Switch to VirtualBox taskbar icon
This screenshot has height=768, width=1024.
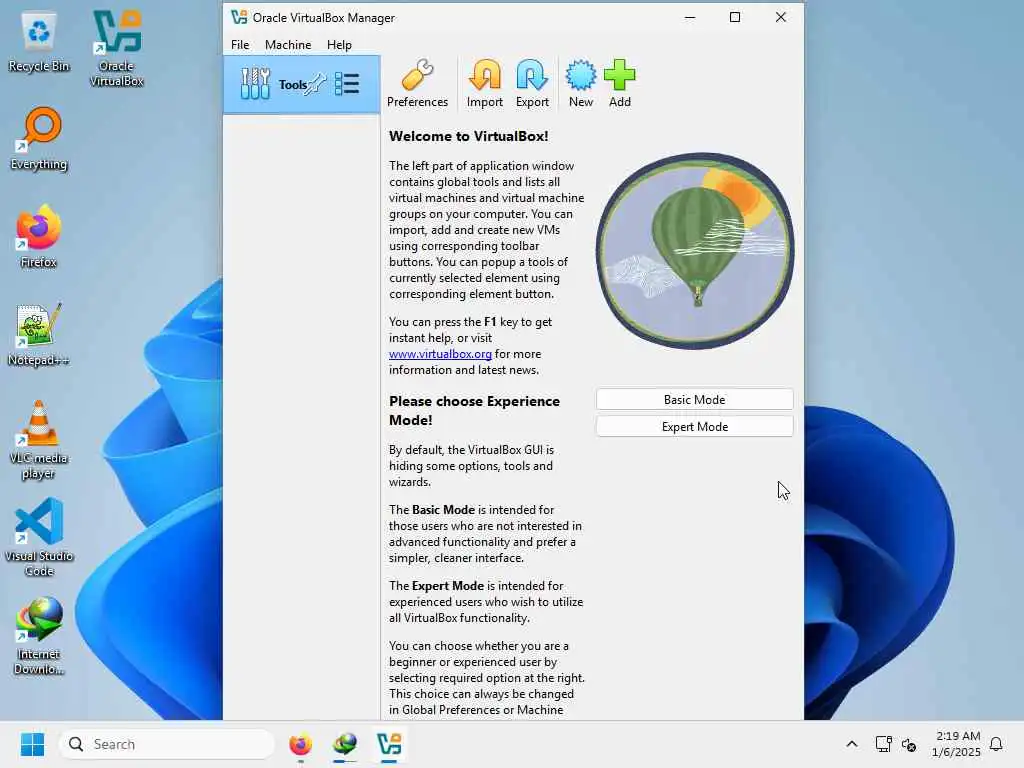pyautogui.click(x=389, y=744)
